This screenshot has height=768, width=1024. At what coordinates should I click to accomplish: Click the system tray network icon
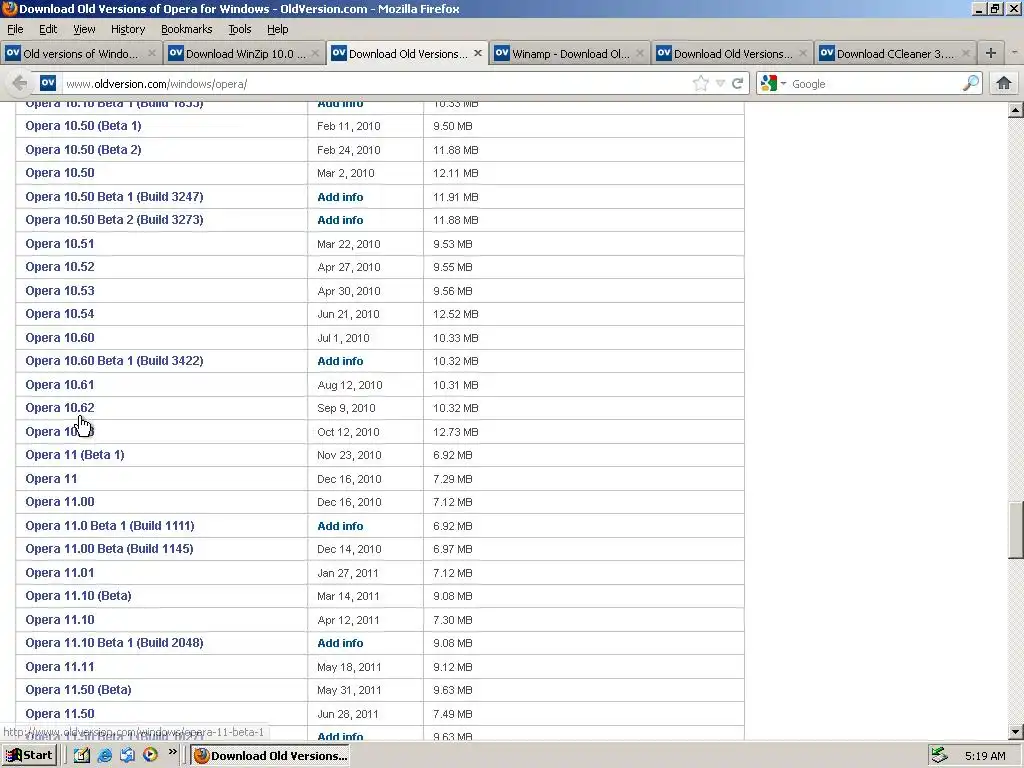[x=939, y=756]
